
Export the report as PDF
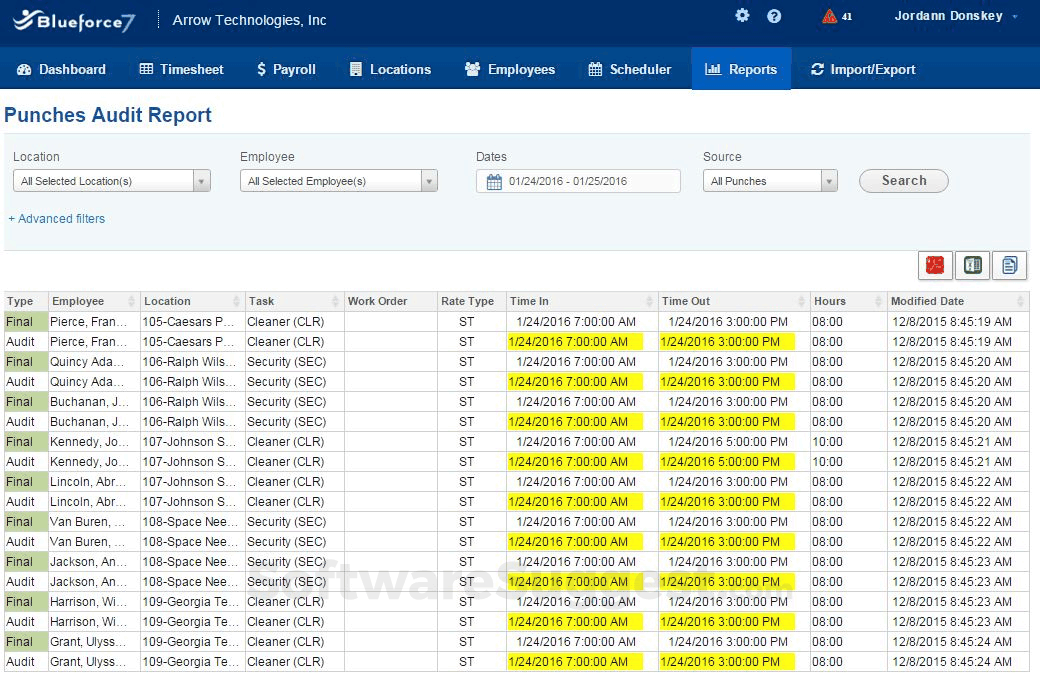coord(934,265)
